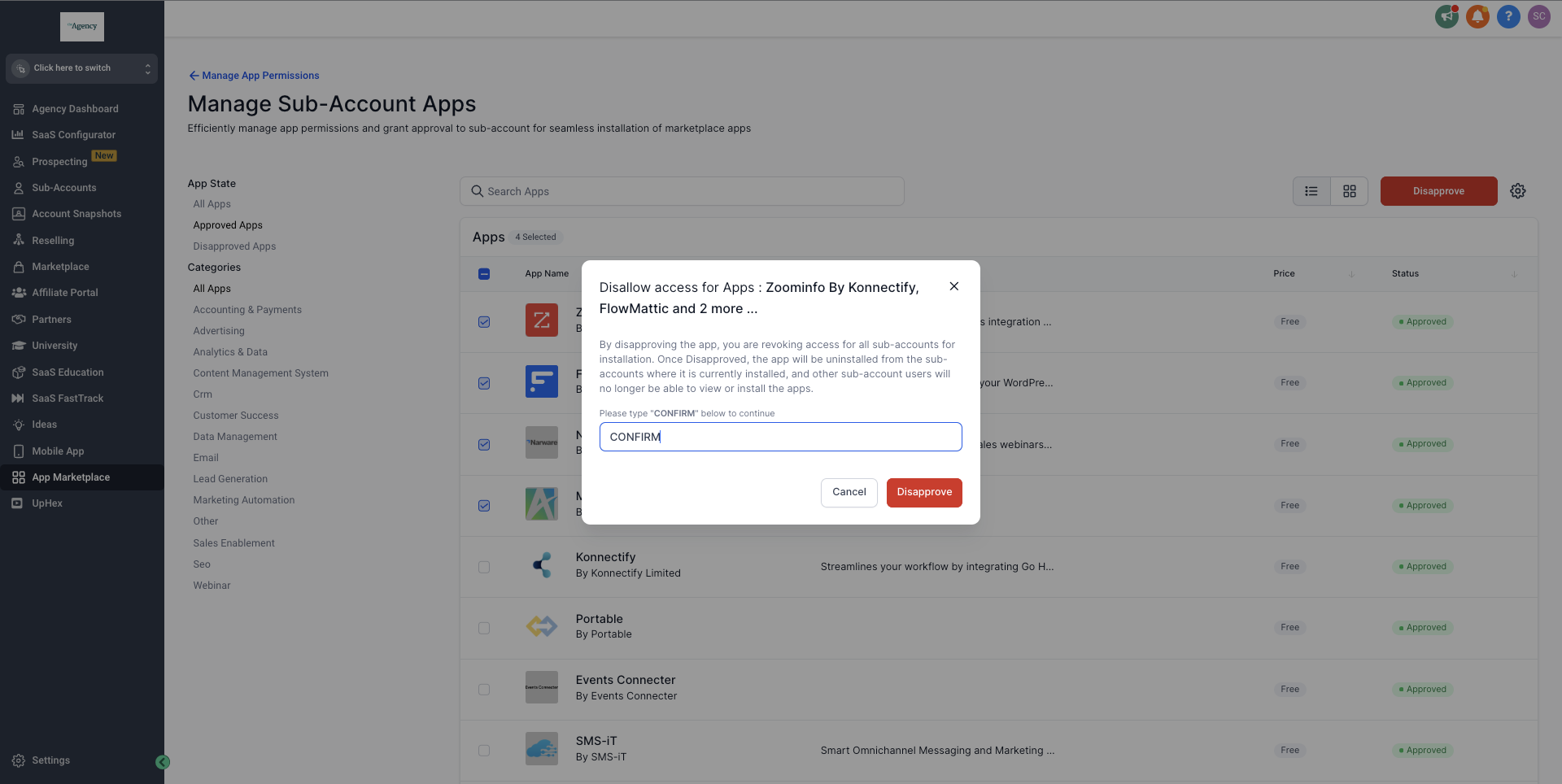Open the help question mark icon
This screenshot has height=784, width=1562.
point(1508,16)
